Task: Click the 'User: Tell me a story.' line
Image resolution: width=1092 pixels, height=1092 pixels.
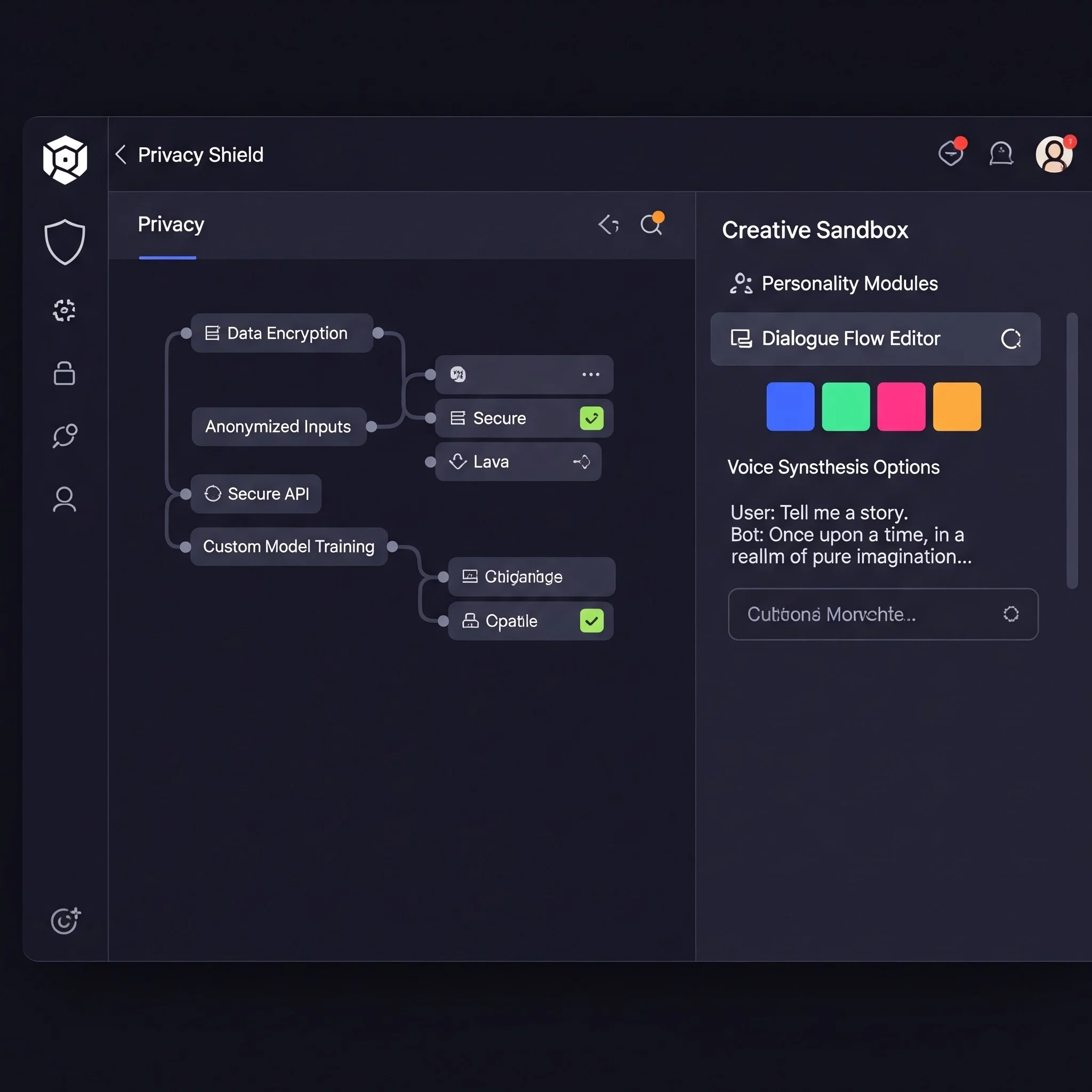Action: (x=819, y=512)
